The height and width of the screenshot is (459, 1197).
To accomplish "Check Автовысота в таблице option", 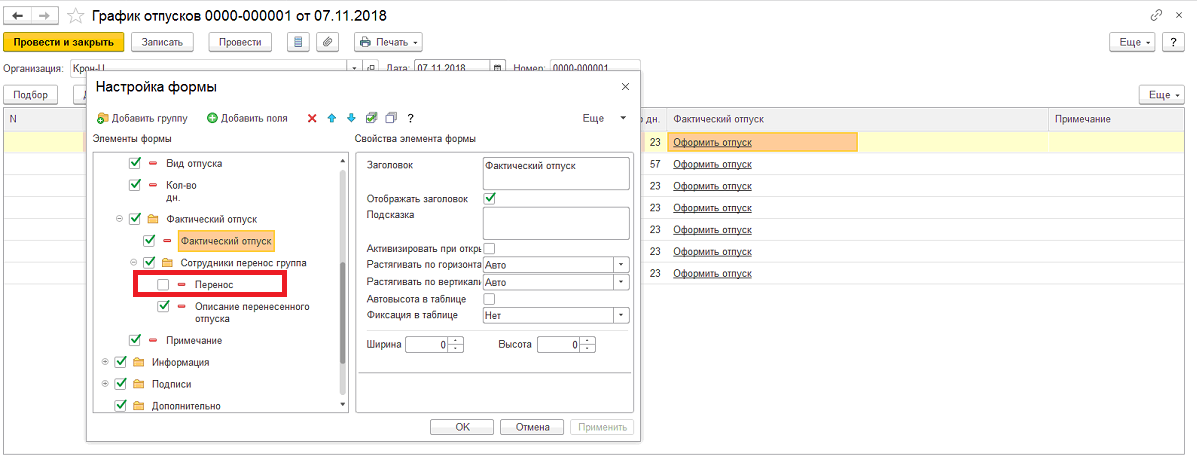I will 490,299.
